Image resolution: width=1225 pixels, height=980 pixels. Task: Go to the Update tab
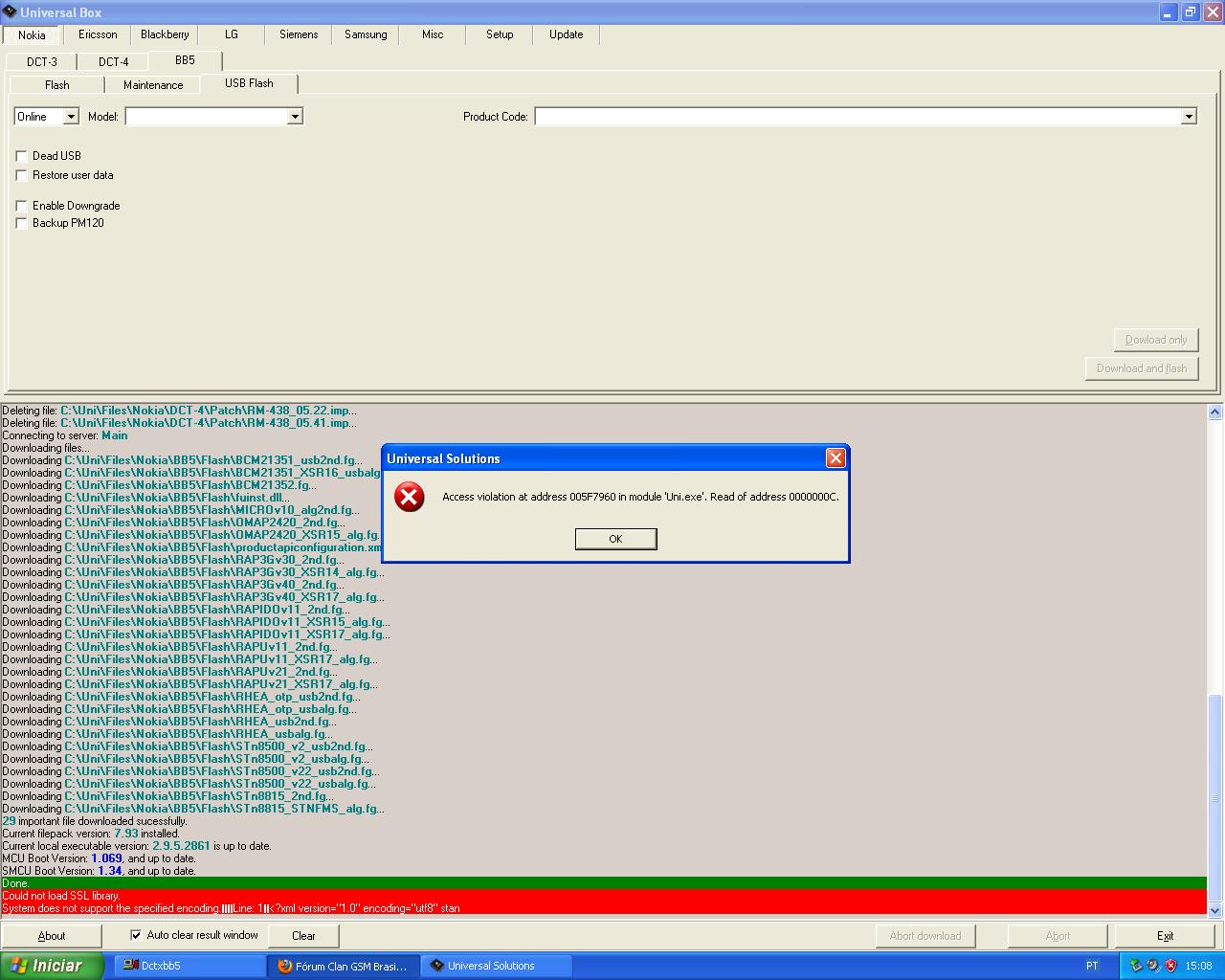click(x=567, y=34)
